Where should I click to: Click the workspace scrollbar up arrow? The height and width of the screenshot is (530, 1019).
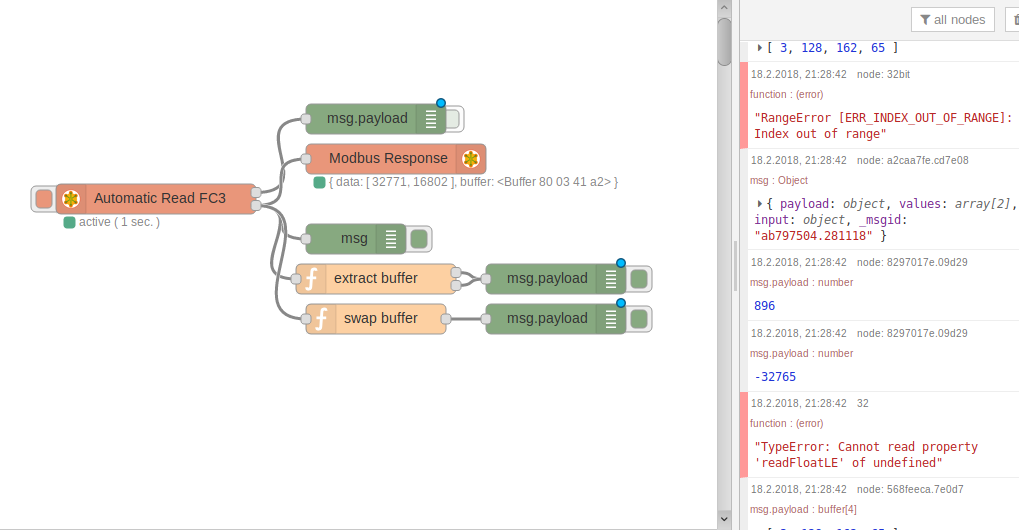pos(725,8)
